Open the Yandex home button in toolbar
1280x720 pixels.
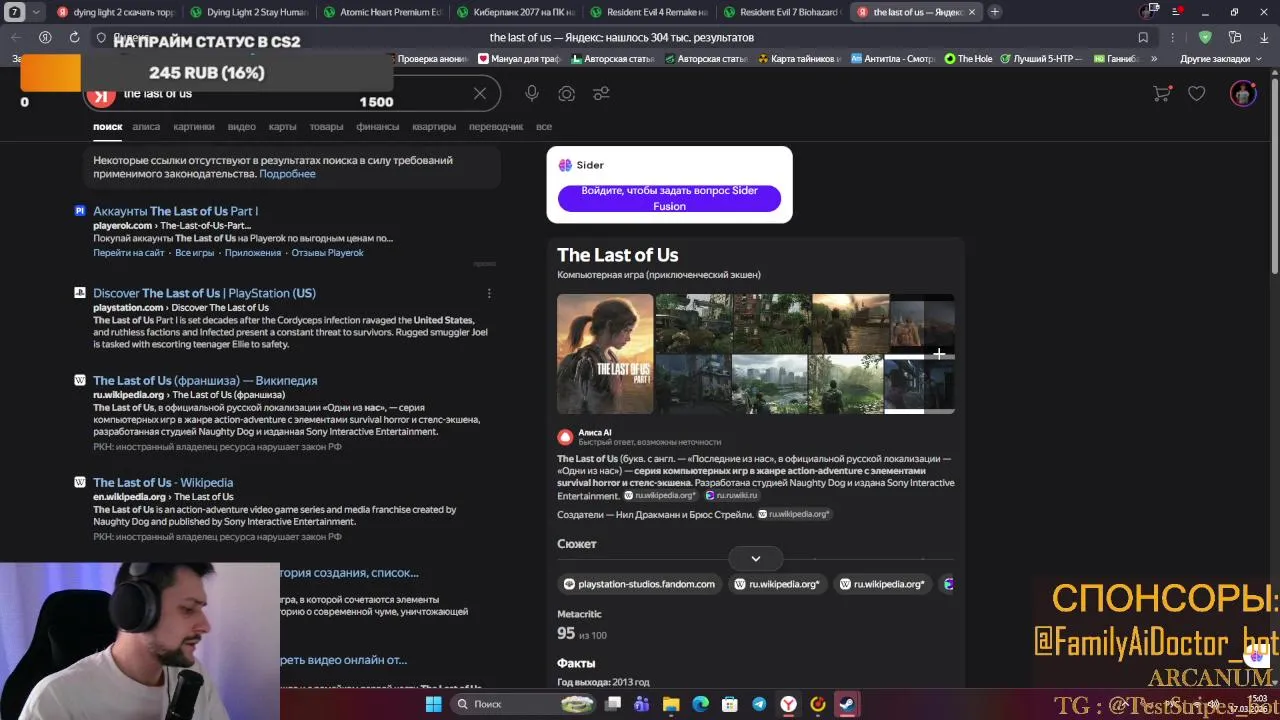tap(45, 37)
